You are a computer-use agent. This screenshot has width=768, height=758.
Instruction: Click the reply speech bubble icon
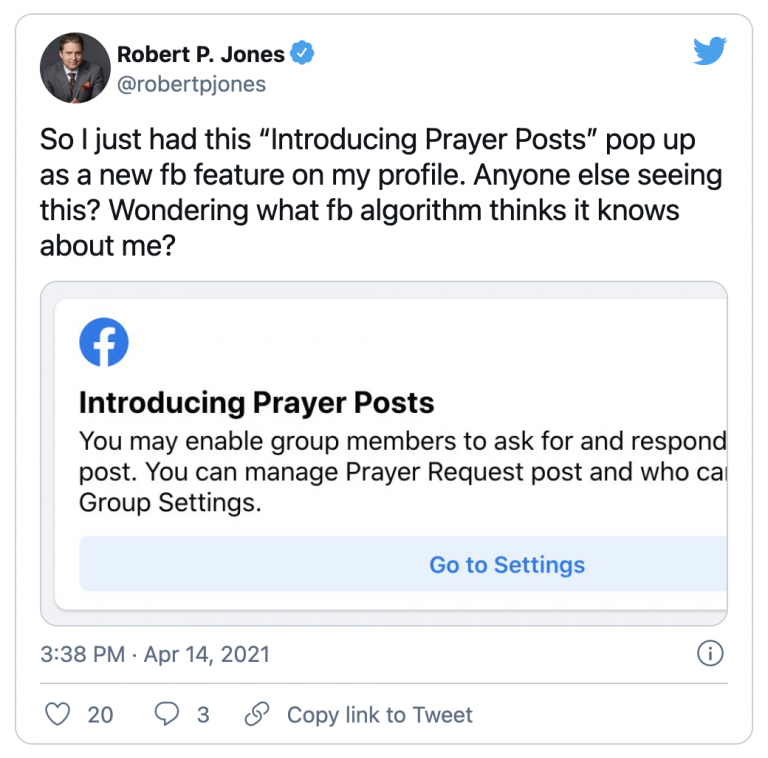tap(167, 714)
